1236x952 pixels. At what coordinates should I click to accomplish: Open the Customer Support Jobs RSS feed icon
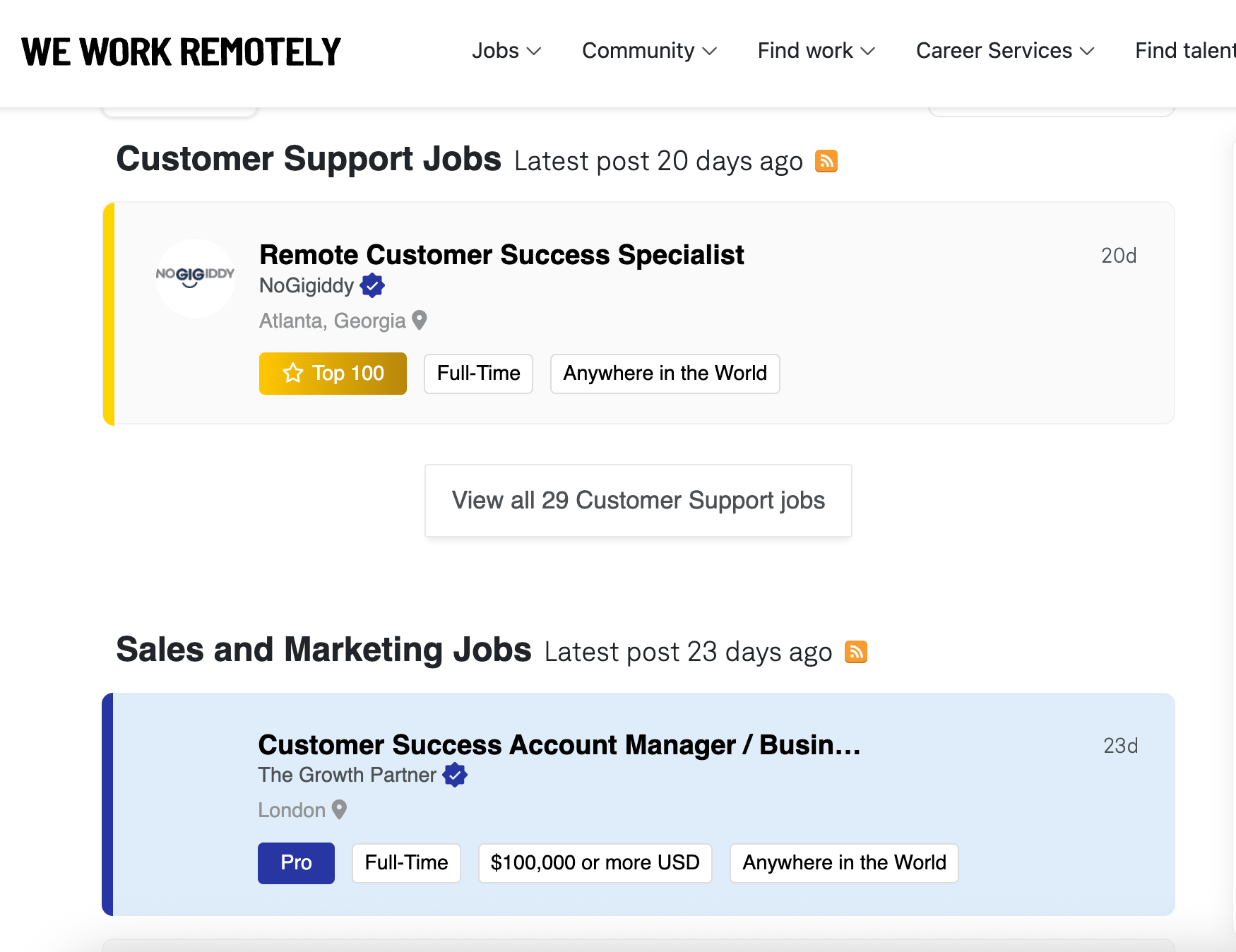[826, 161]
